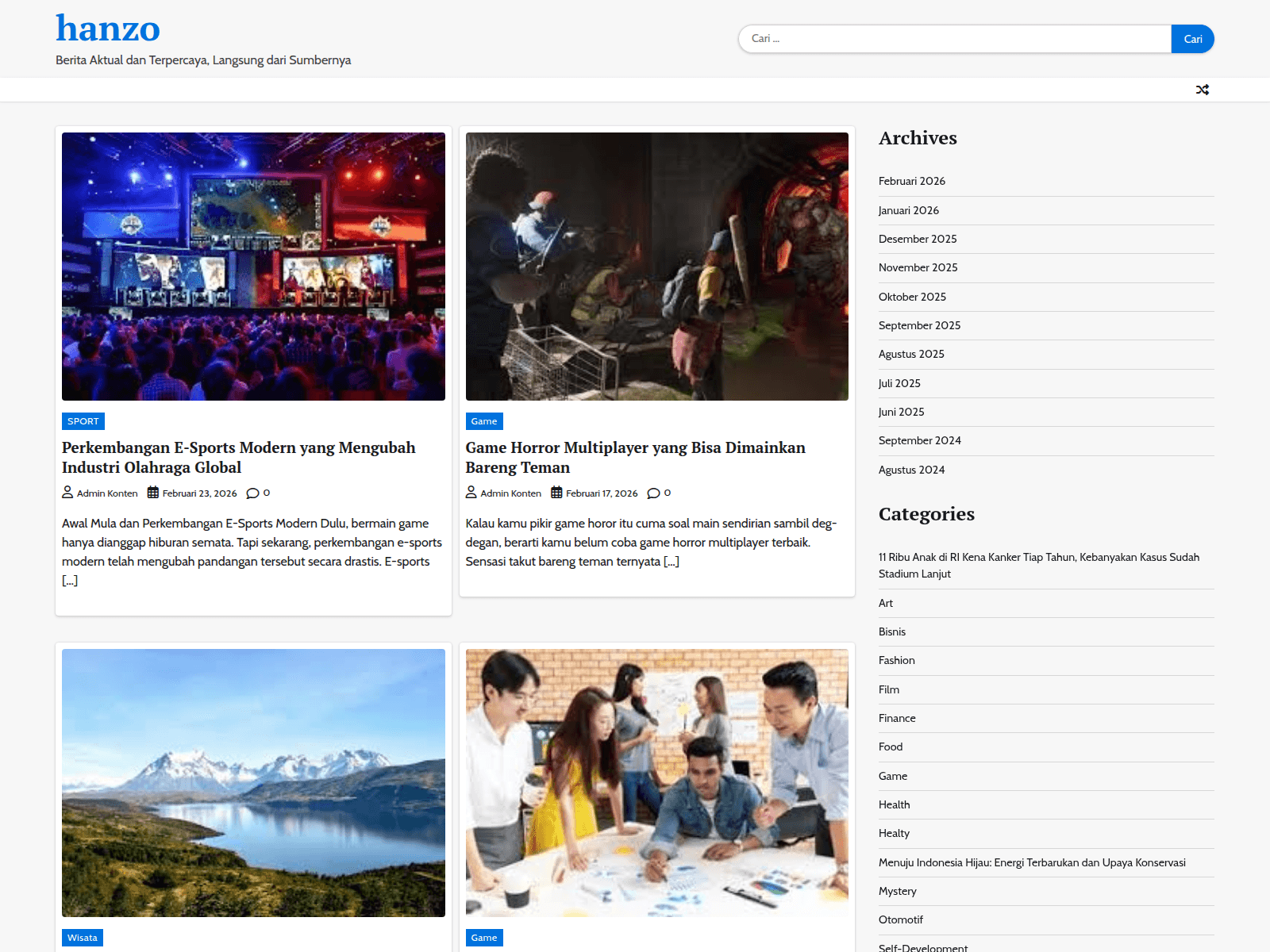Click the Game tag on horror article
This screenshot has height=952, width=1270.
484,421
